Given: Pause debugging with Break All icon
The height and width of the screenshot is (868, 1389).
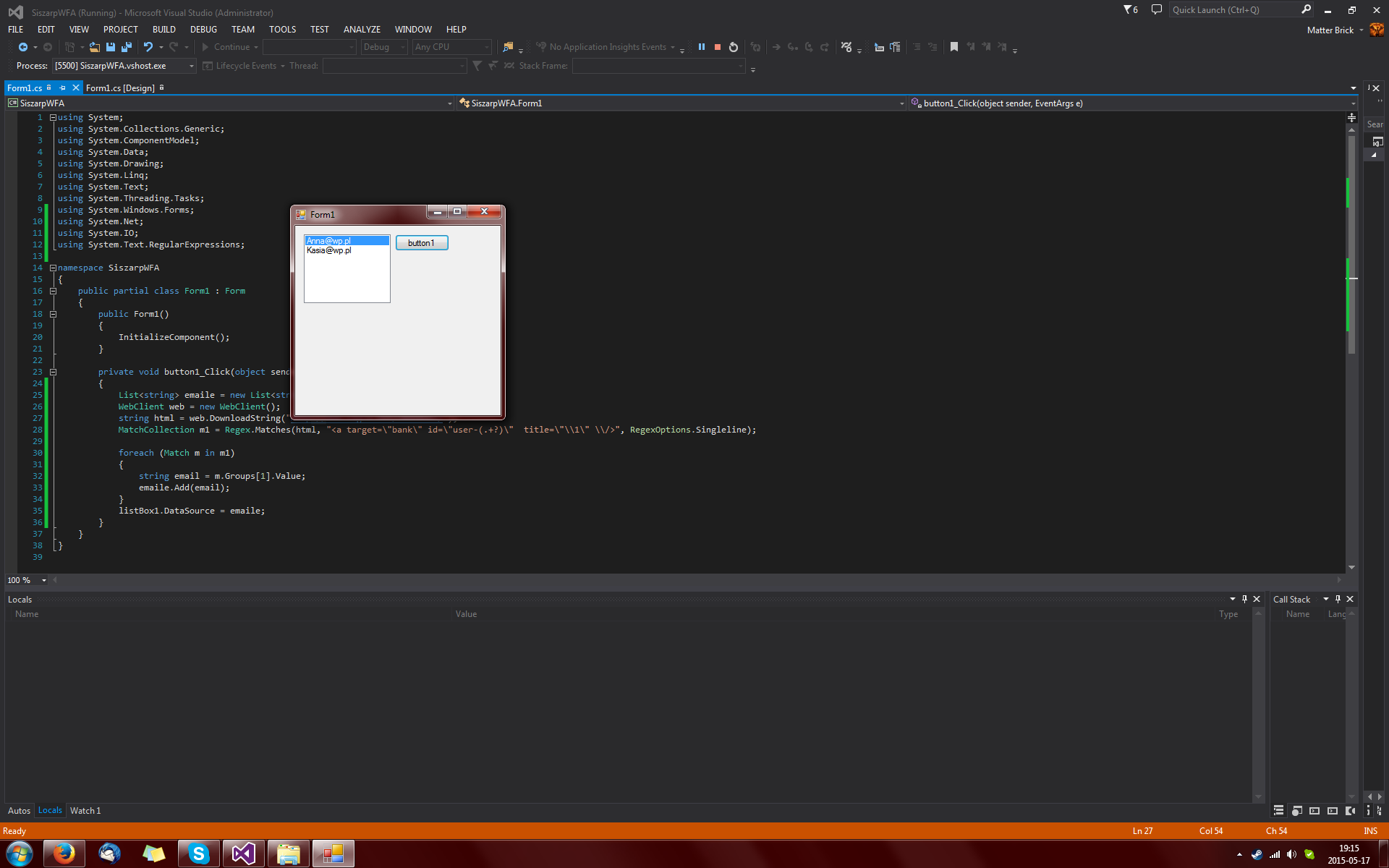Looking at the screenshot, I should click(701, 47).
